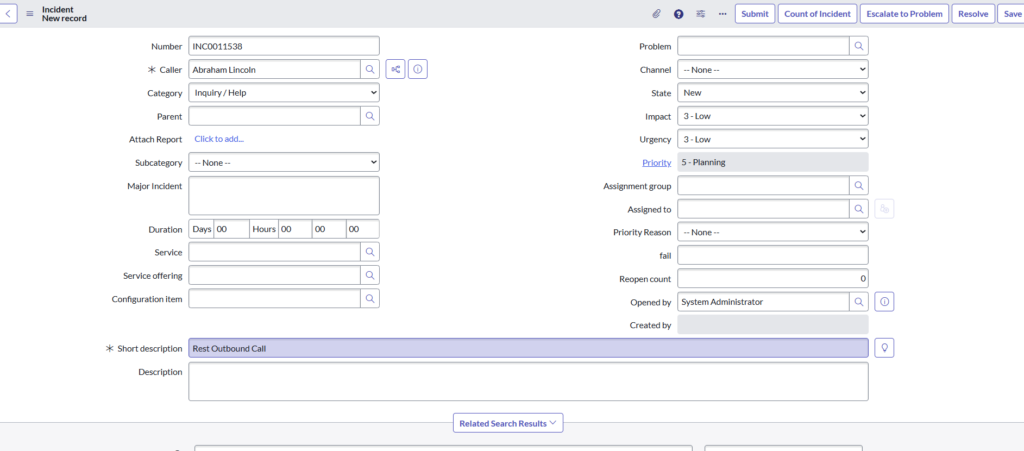Click the Submit button
Viewport: 1024px width, 451px height.
click(x=755, y=14)
